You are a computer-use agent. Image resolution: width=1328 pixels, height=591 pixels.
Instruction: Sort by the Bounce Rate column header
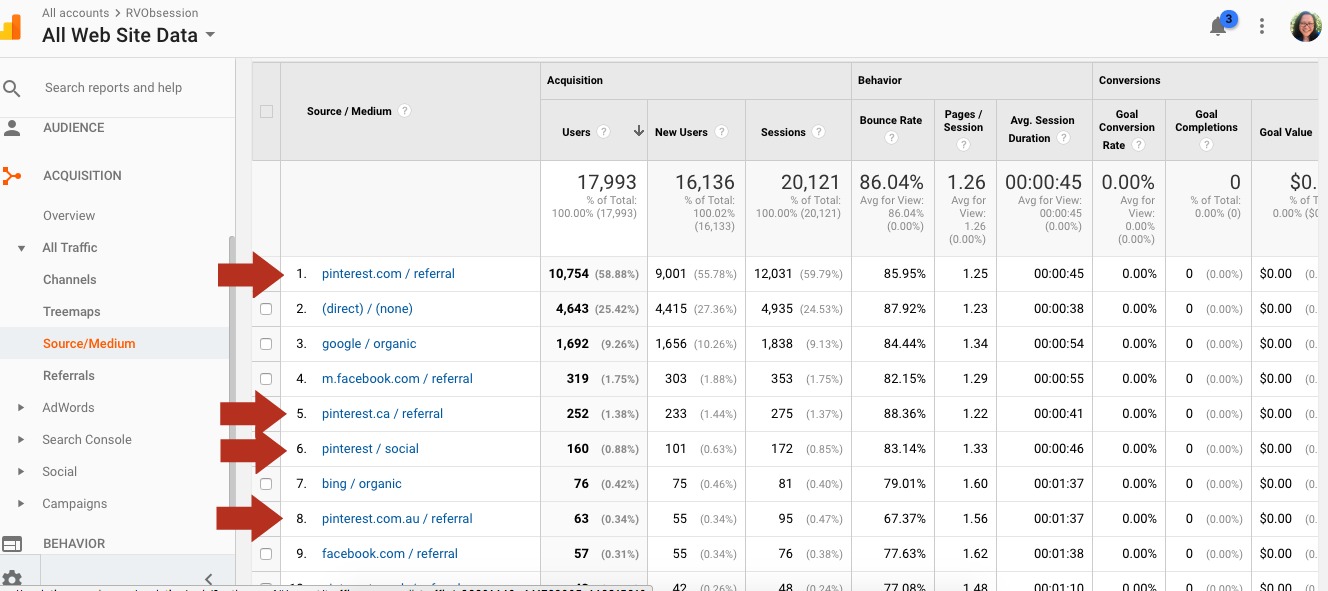point(891,121)
